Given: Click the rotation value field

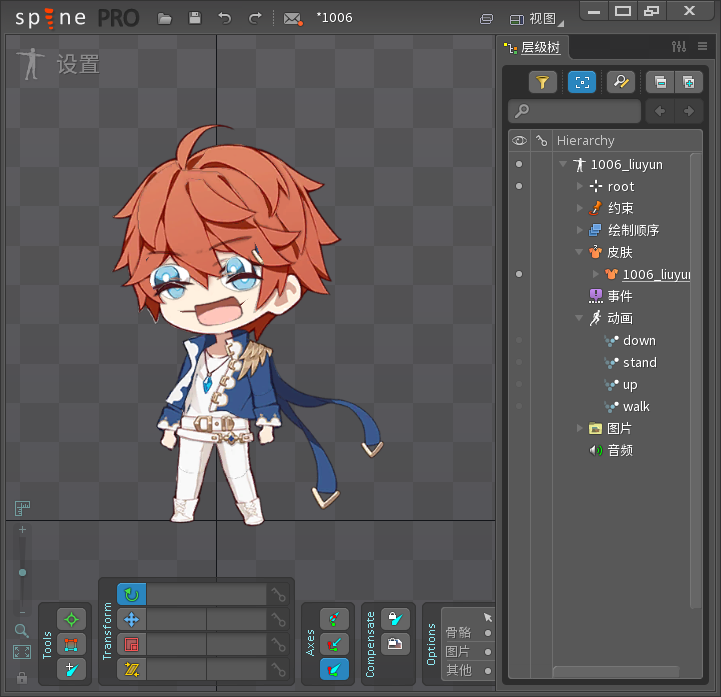Looking at the screenshot, I should pyautogui.click(x=206, y=594).
